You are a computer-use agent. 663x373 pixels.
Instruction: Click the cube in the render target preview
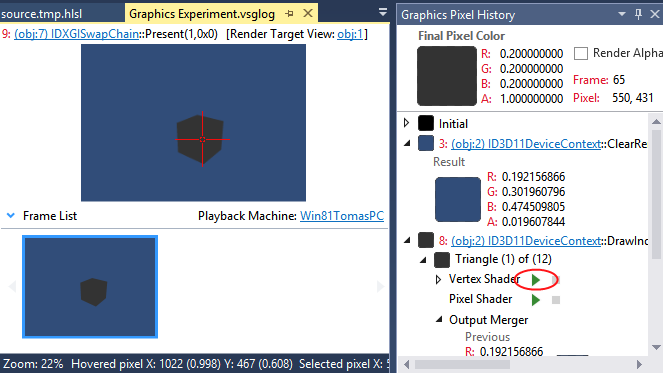coord(200,139)
